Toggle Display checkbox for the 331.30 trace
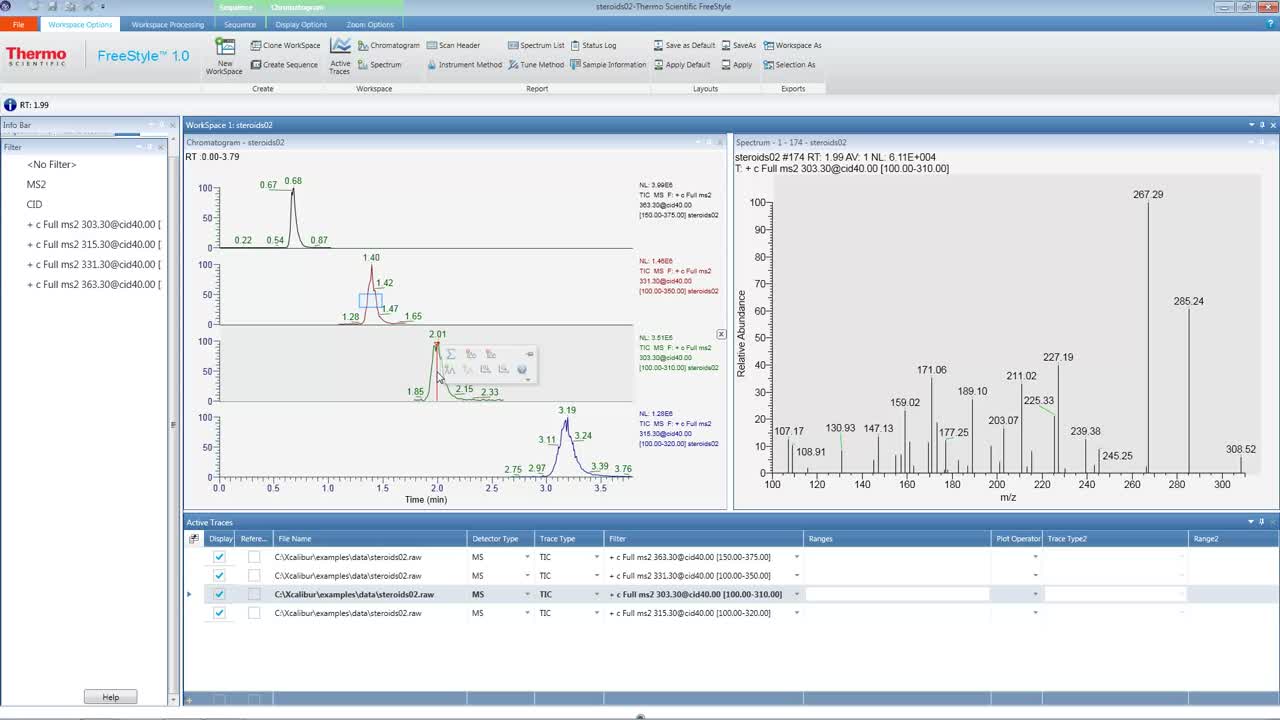The width and height of the screenshot is (1280, 720). pyautogui.click(x=219, y=576)
